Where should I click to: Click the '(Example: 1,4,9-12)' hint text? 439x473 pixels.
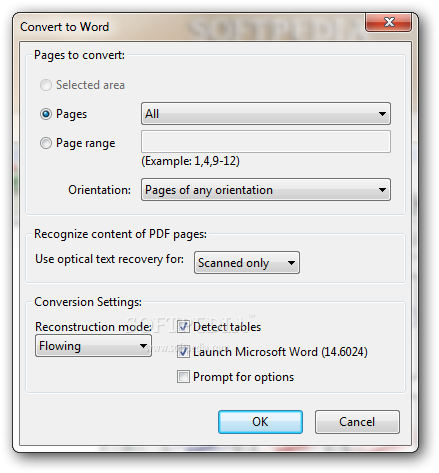point(190,161)
